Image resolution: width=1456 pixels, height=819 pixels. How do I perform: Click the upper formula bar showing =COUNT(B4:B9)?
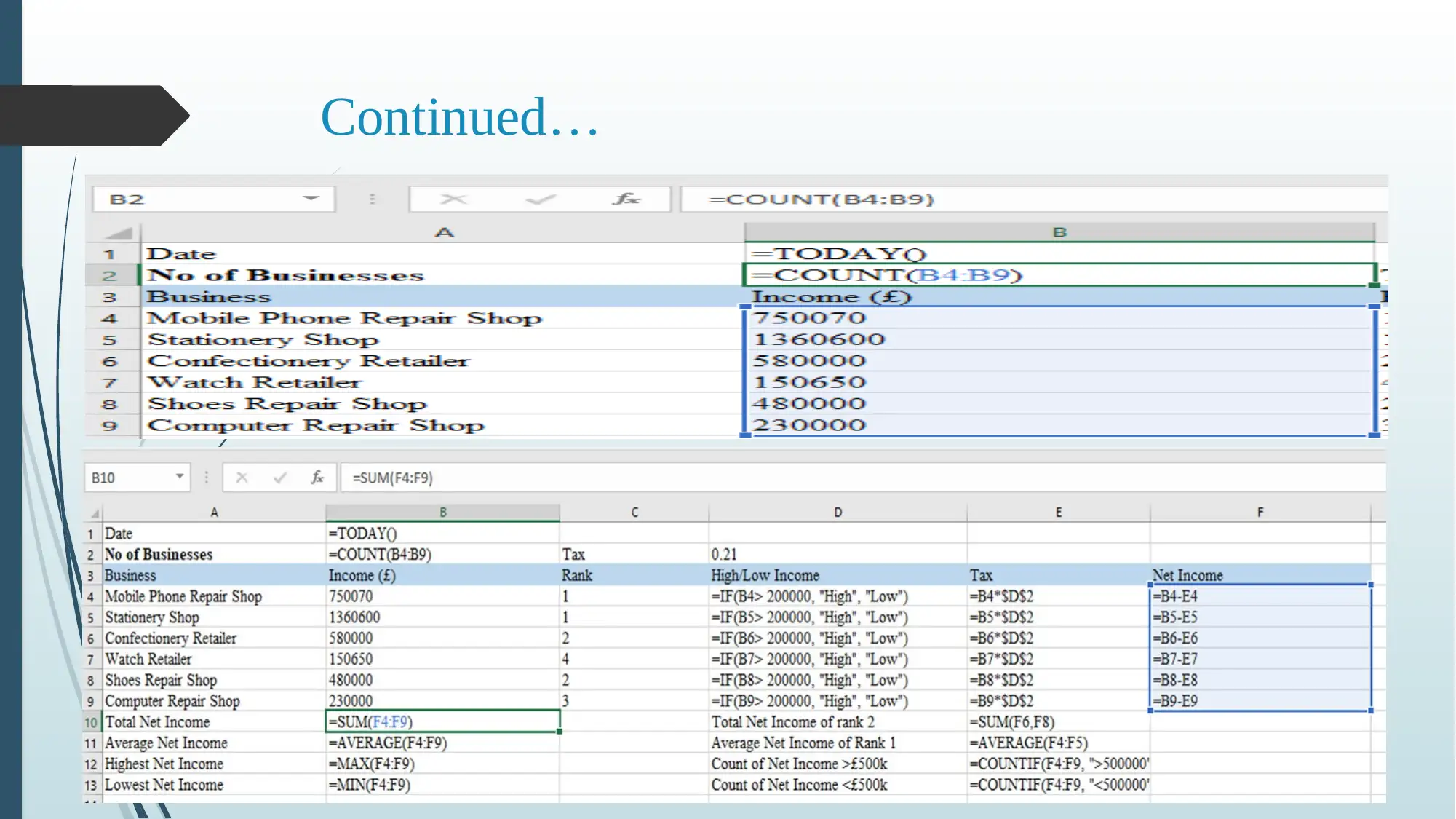pyautogui.click(x=1033, y=199)
